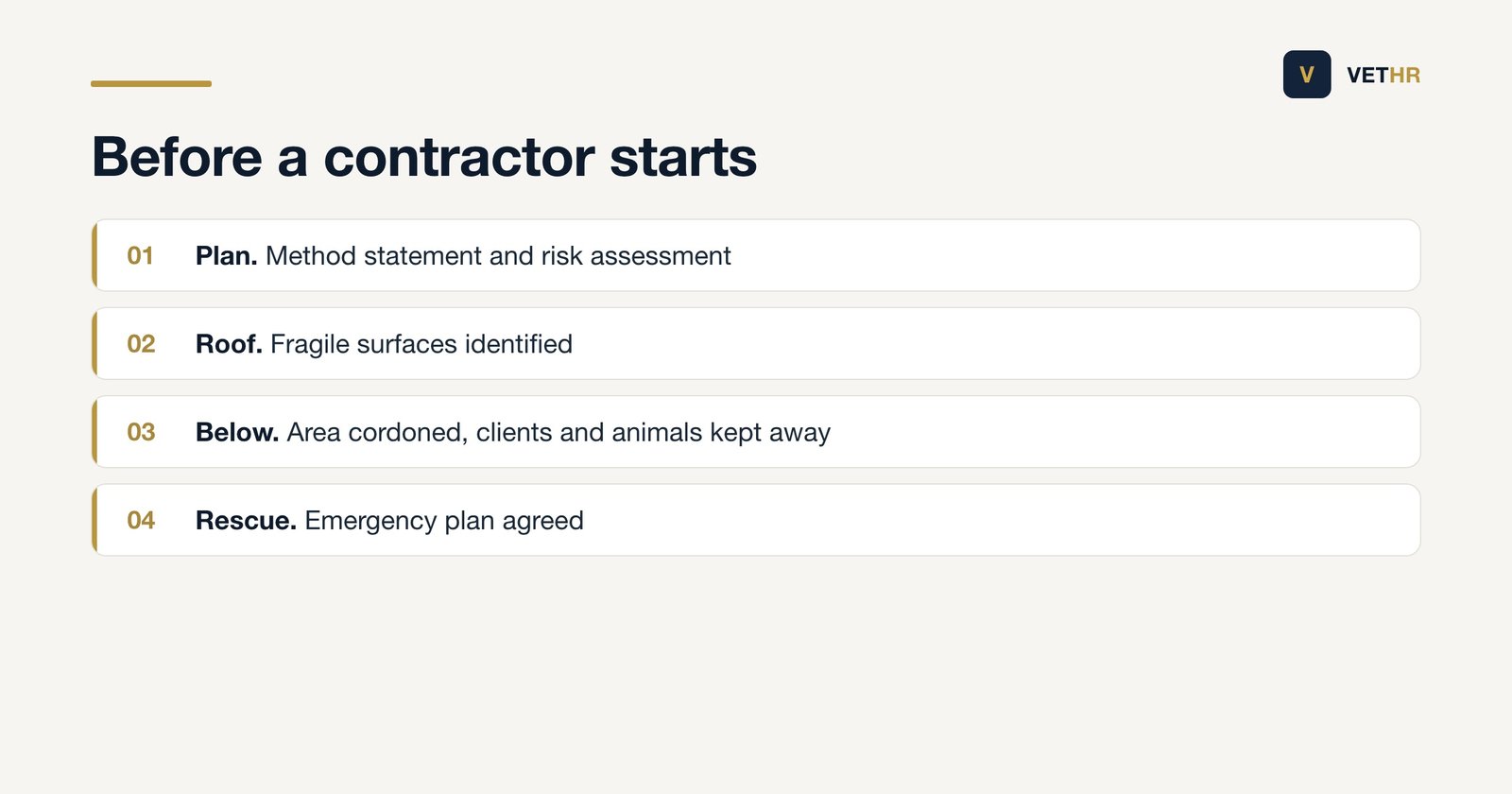
Task: Click the VETHR brand name text
Action: tap(1383, 76)
